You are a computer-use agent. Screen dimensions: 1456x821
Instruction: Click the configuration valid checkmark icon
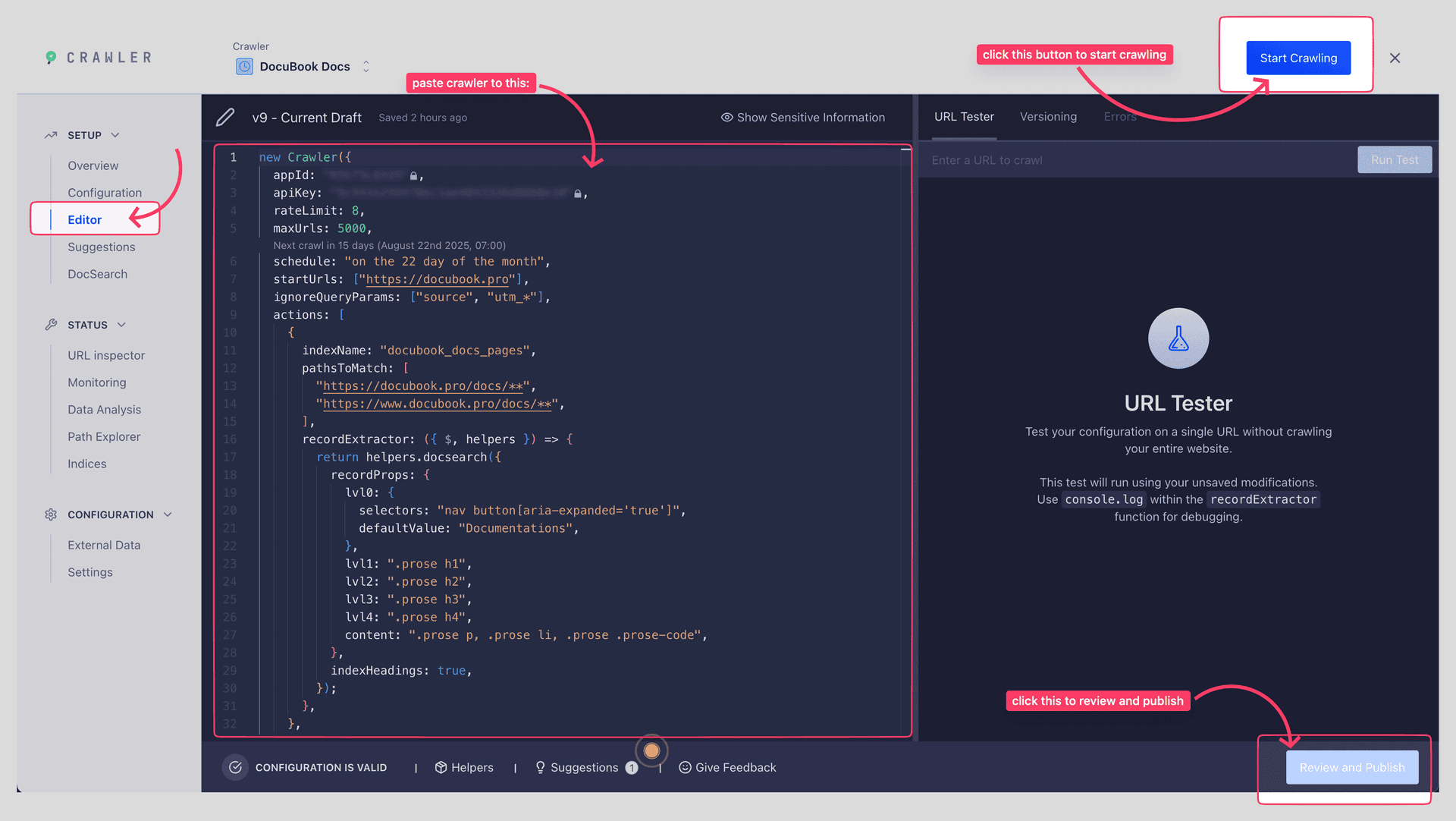pos(235,767)
